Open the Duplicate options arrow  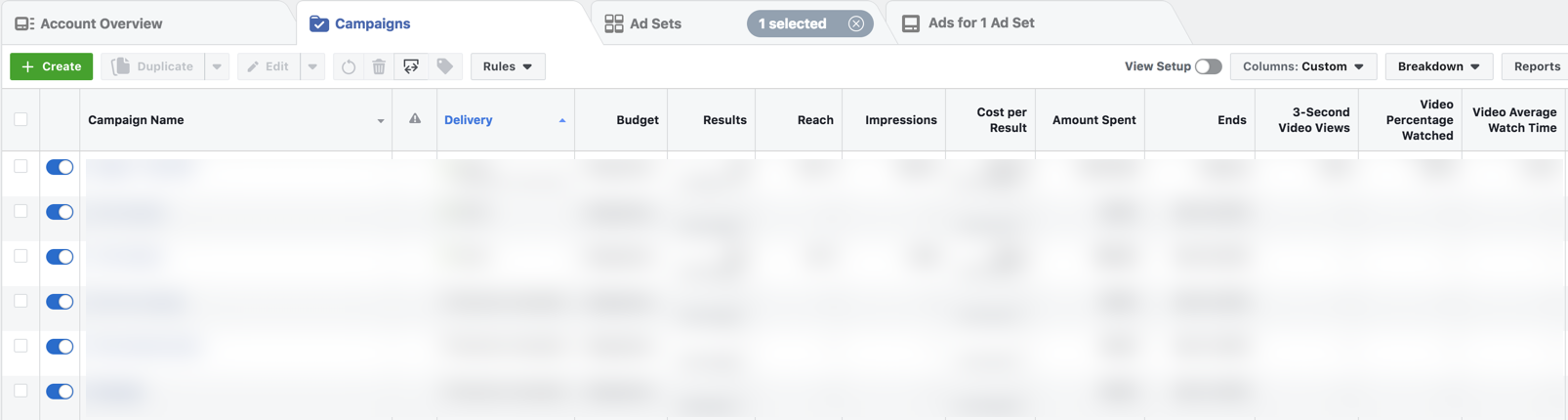click(217, 66)
